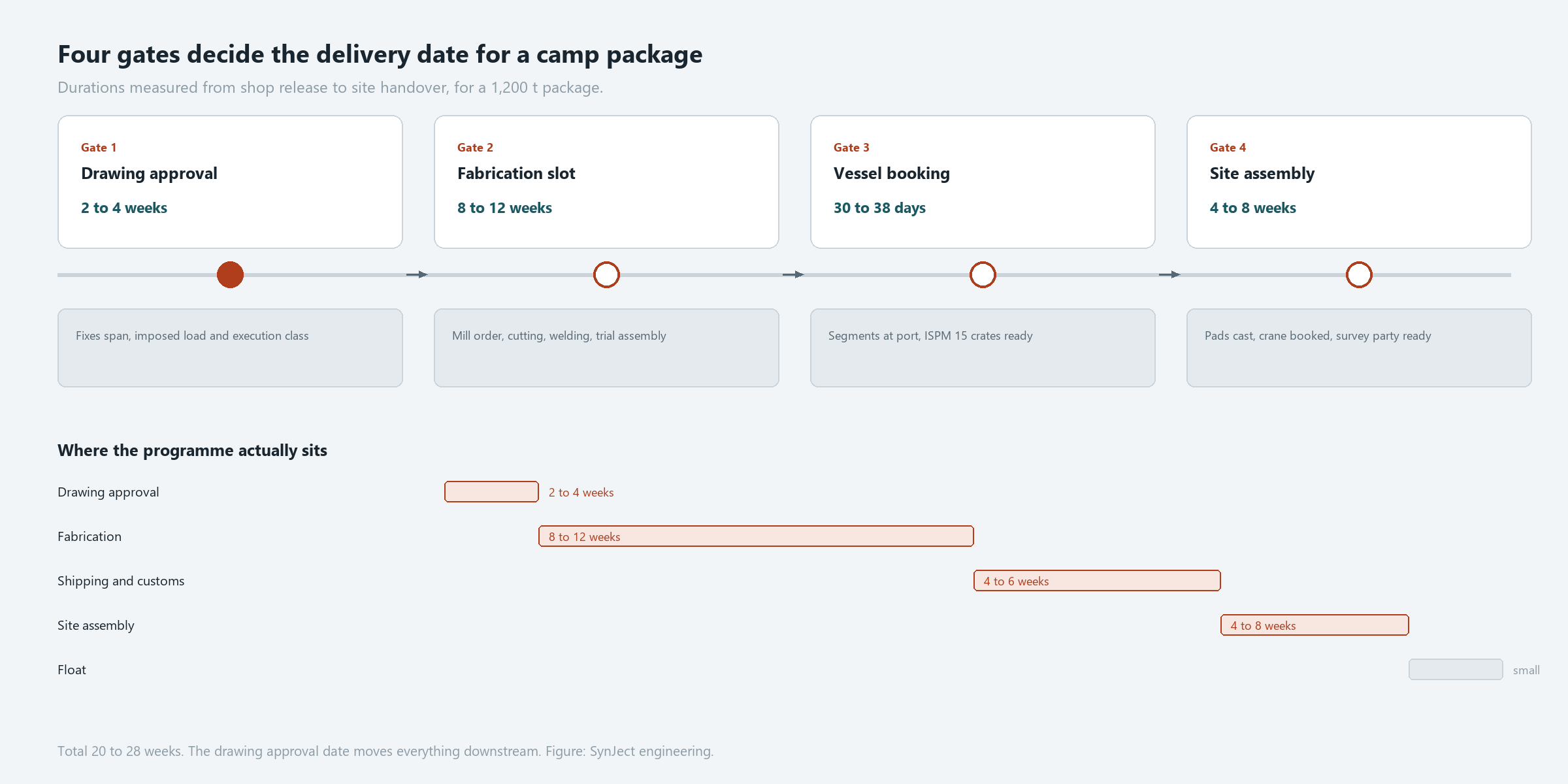Click the 'Pads cast, crane booked' note box
1568x784 pixels.
(x=1359, y=348)
